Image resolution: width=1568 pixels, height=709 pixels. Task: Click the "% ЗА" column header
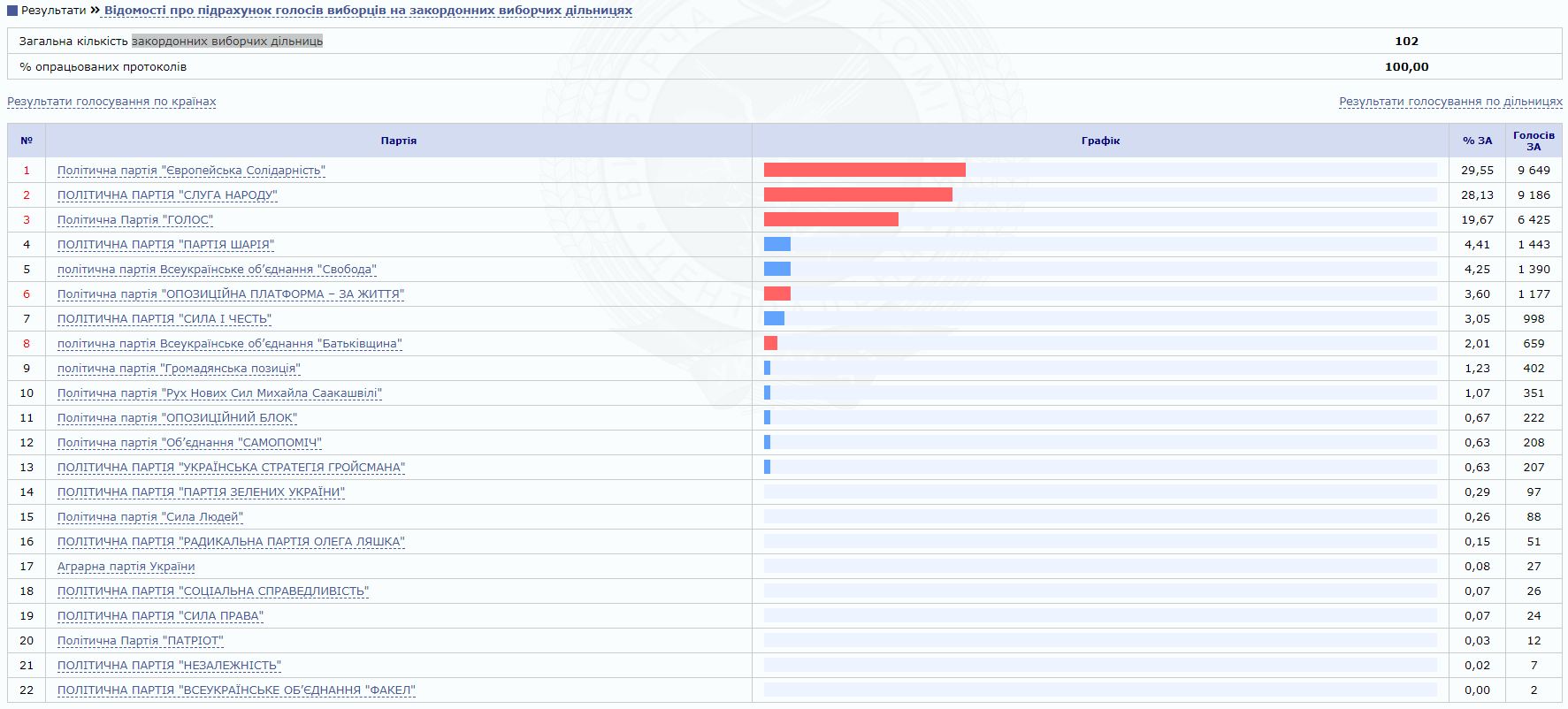(x=1477, y=141)
